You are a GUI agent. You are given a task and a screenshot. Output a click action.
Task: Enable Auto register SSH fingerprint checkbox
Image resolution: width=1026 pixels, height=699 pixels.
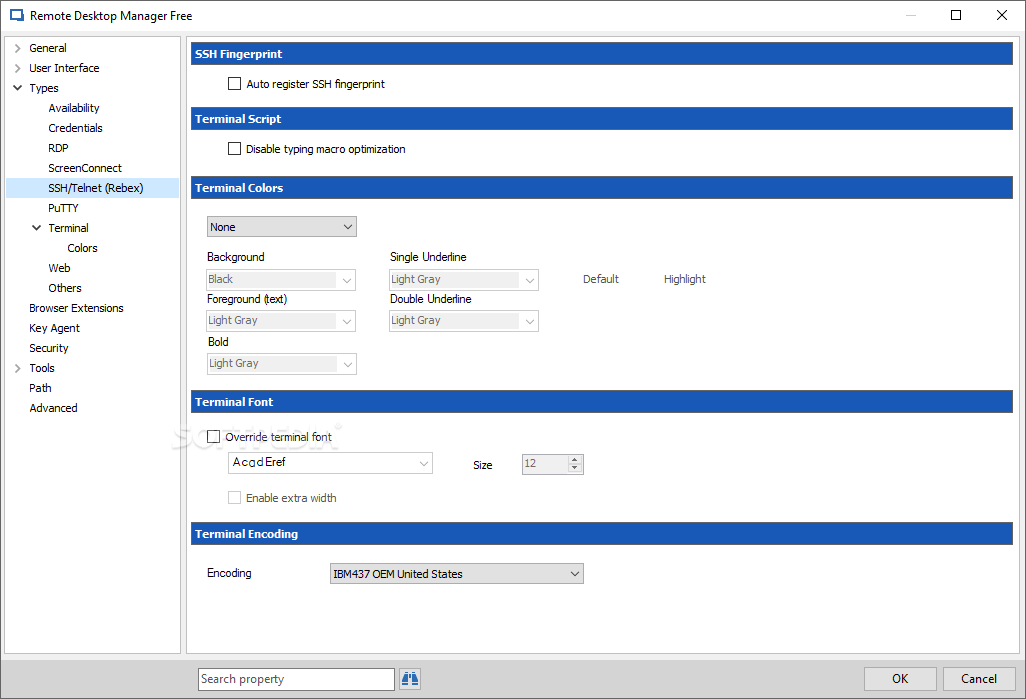(x=234, y=84)
